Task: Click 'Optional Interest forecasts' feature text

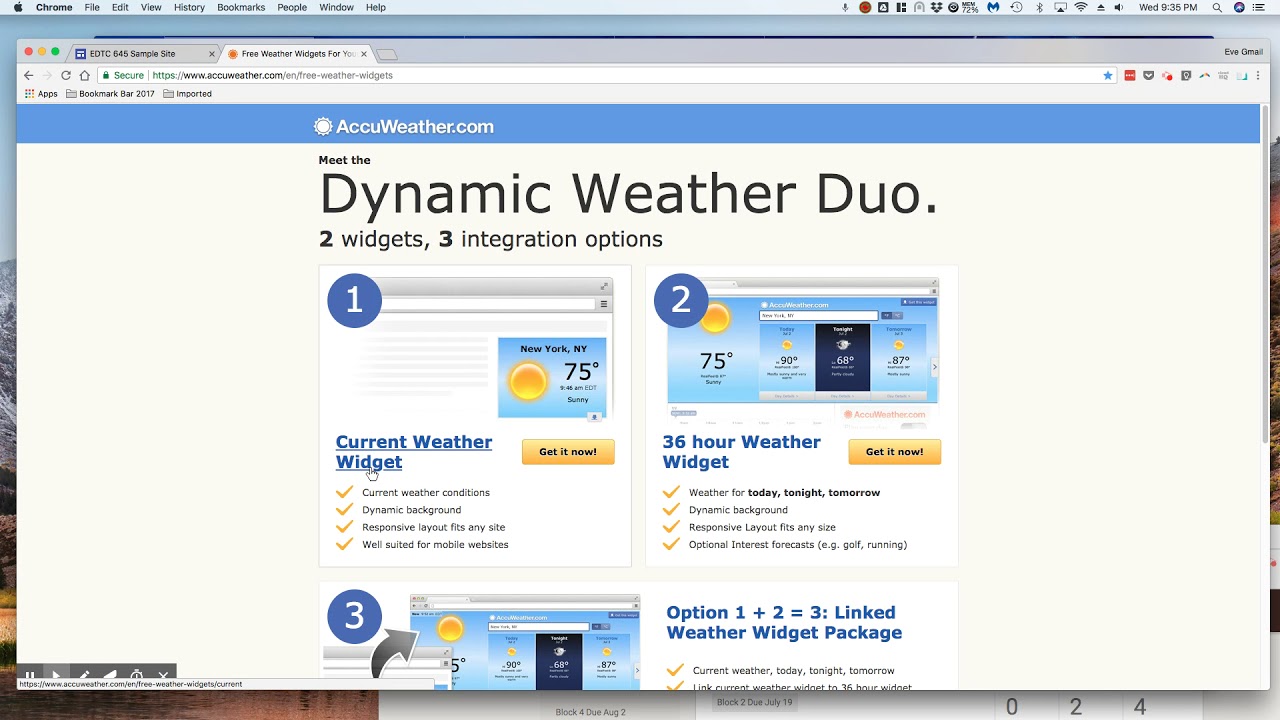Action: click(798, 545)
